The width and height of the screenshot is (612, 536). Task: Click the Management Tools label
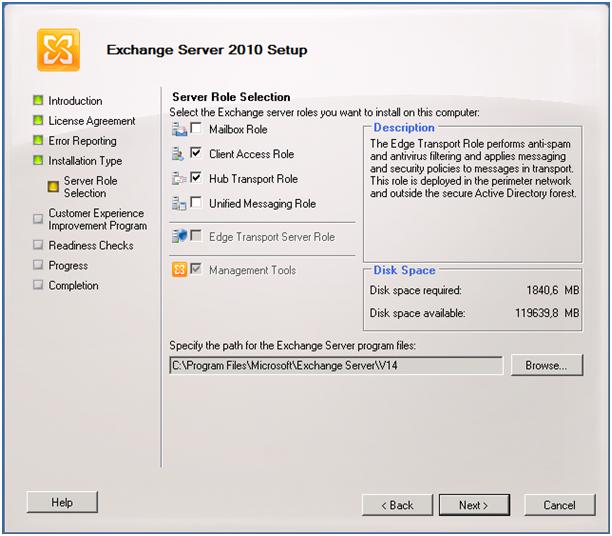[252, 270]
